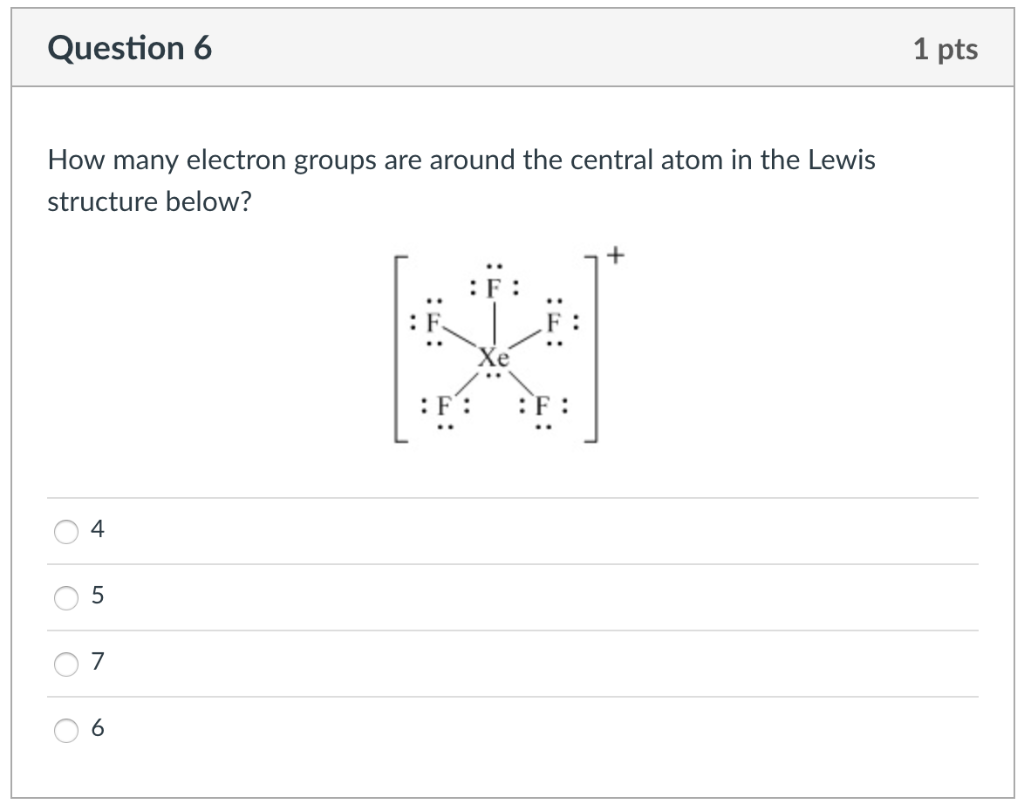Pick the radio button for answer 7

click(66, 664)
